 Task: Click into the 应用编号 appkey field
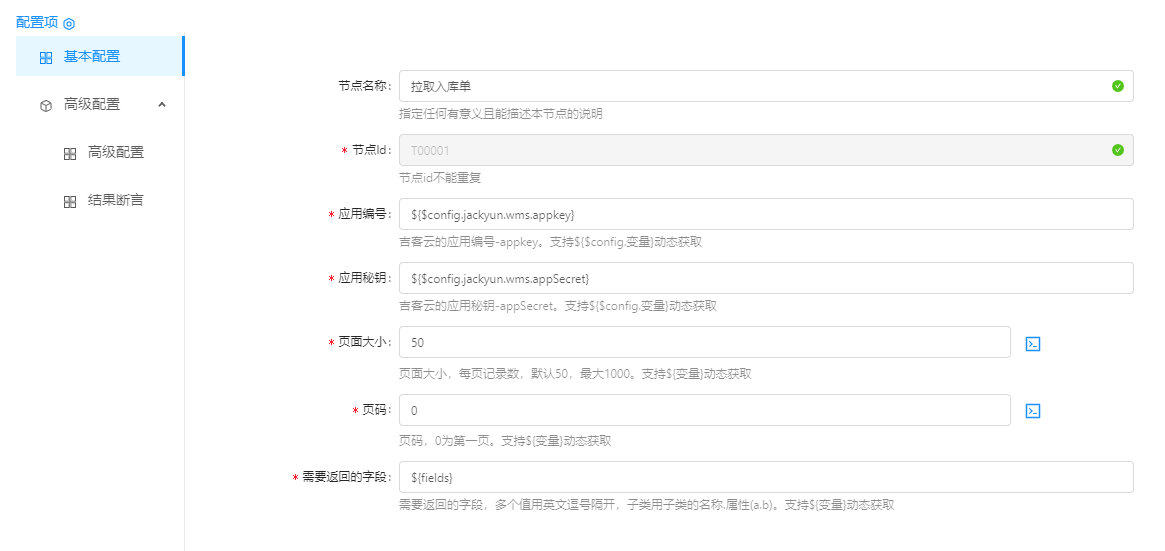[765, 214]
